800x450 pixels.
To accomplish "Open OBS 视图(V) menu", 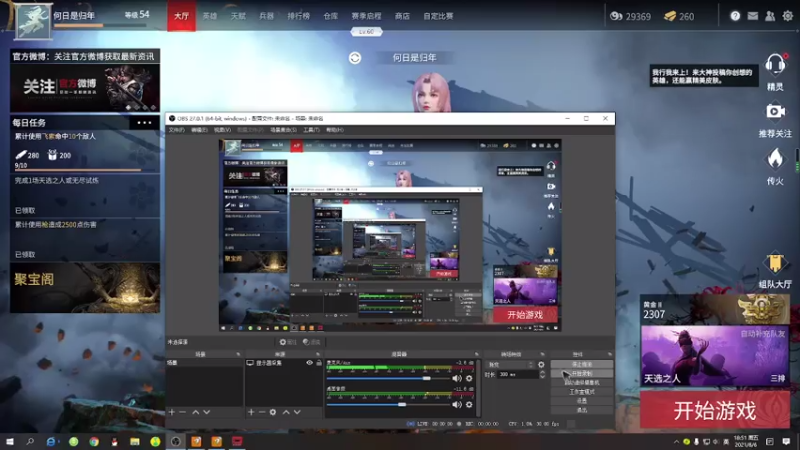I will pos(222,130).
